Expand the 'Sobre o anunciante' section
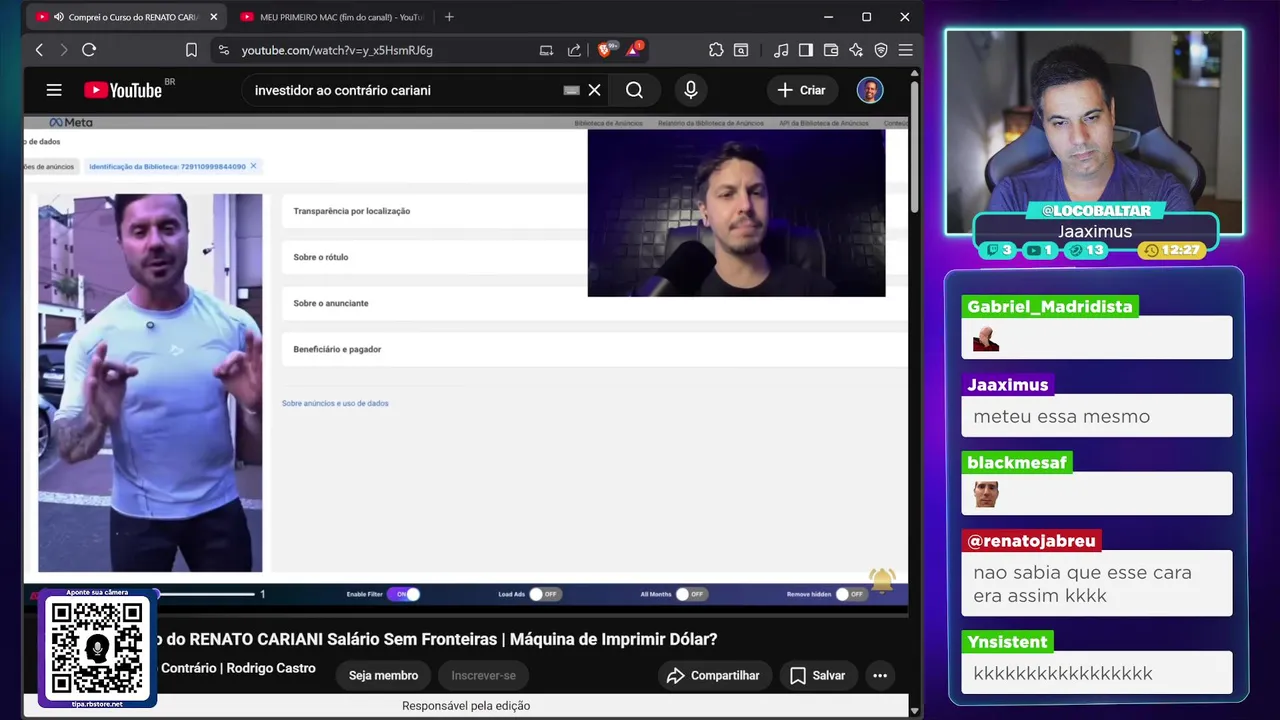Screen dimensions: 1280x720 pyautogui.click(x=594, y=303)
